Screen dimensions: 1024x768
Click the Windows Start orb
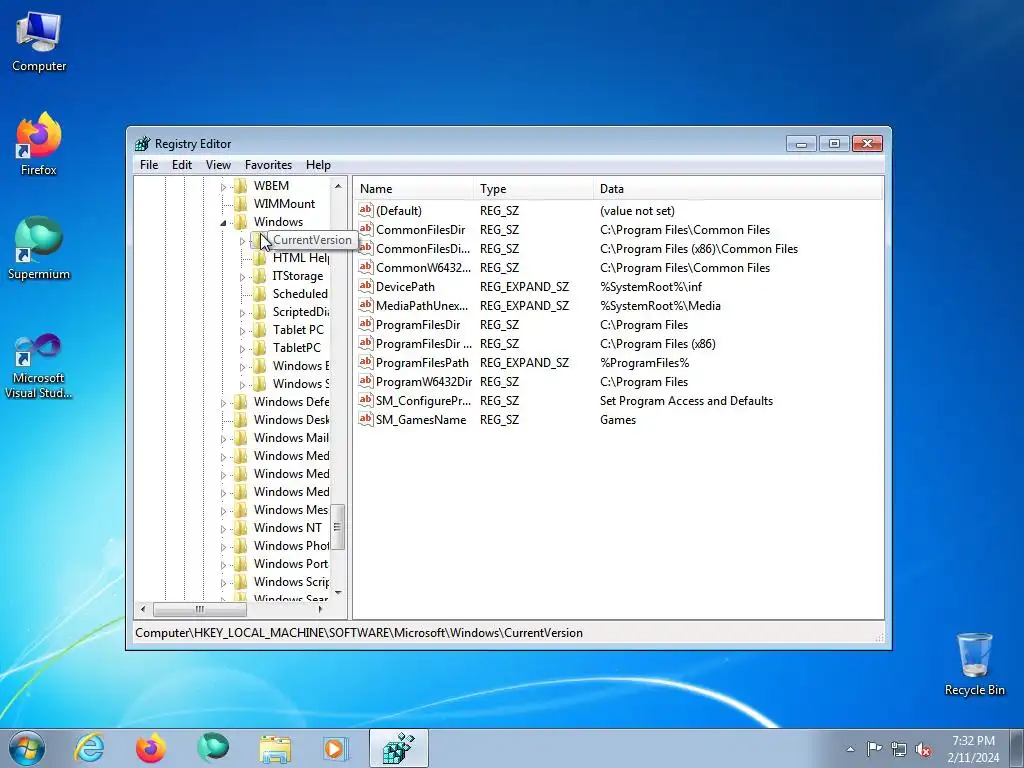tap(27, 748)
